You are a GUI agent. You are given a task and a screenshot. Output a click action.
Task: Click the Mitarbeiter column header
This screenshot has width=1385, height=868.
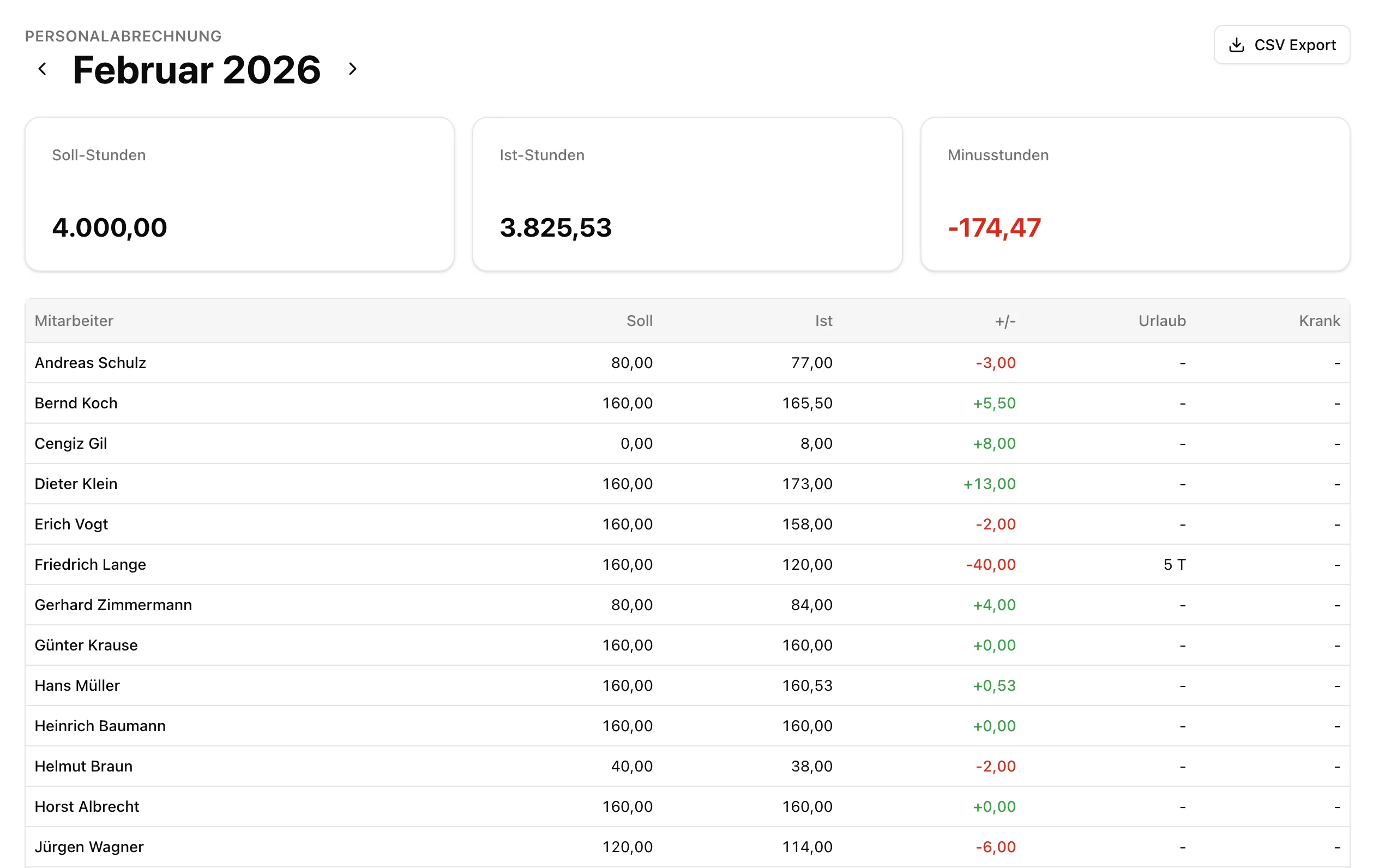point(74,321)
